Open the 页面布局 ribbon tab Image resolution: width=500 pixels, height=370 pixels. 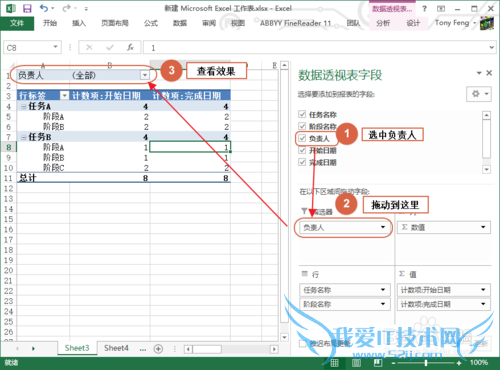[115, 23]
